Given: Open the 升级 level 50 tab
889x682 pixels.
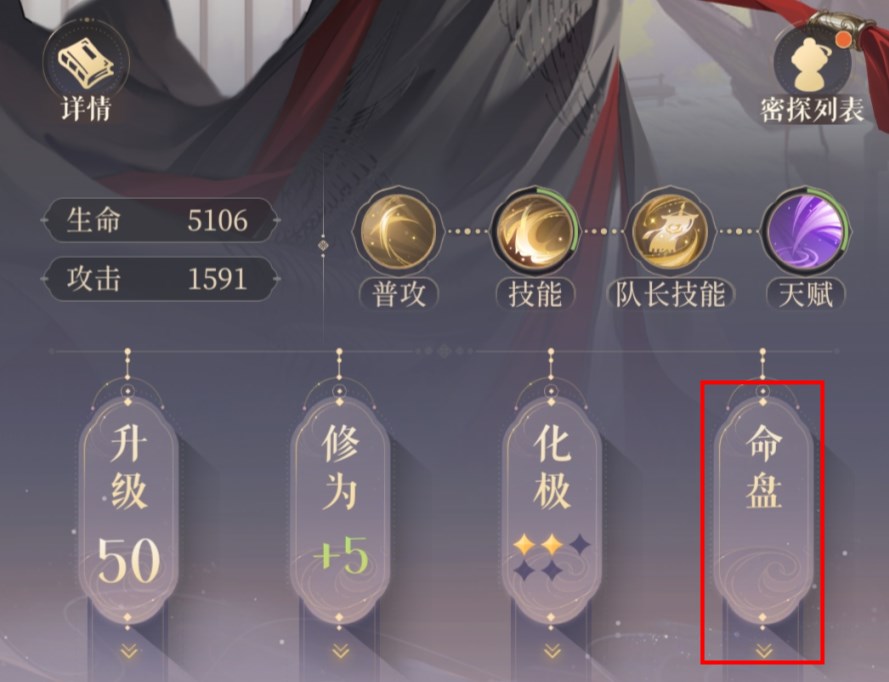Looking at the screenshot, I should pyautogui.click(x=128, y=507).
